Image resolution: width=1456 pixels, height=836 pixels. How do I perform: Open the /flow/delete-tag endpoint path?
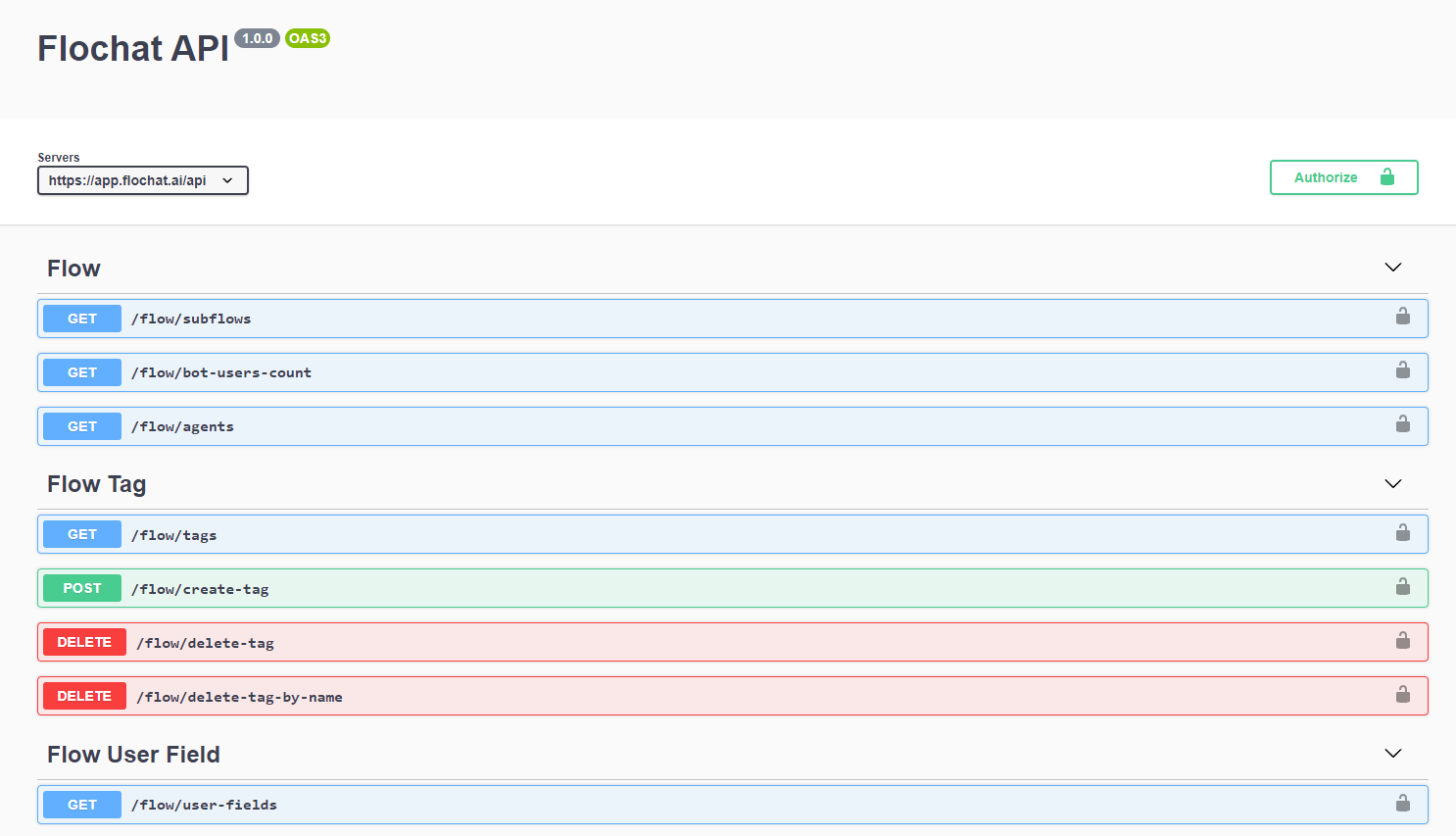pyautogui.click(x=205, y=643)
